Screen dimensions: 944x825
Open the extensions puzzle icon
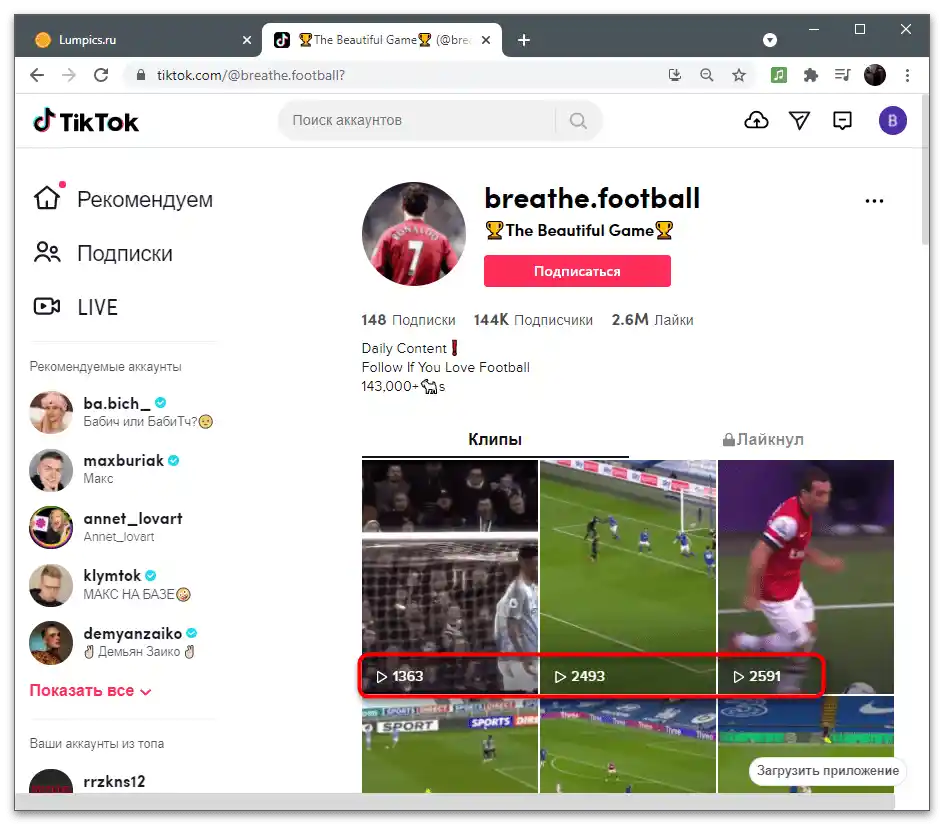pyautogui.click(x=810, y=75)
